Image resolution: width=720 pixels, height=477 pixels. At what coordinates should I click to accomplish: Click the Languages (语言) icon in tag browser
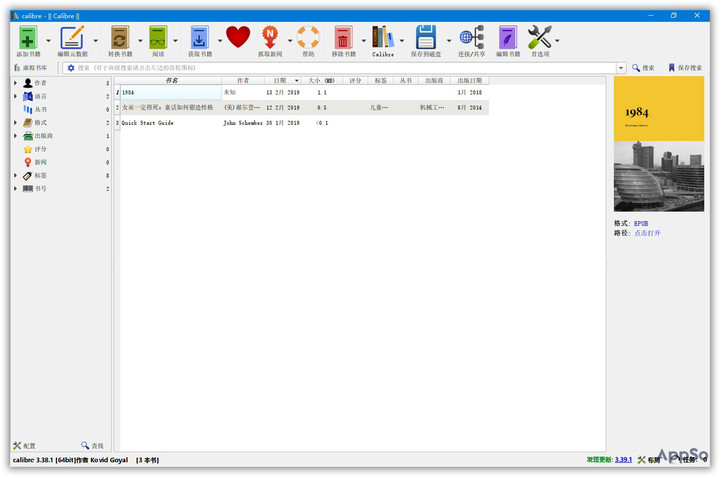point(28,96)
